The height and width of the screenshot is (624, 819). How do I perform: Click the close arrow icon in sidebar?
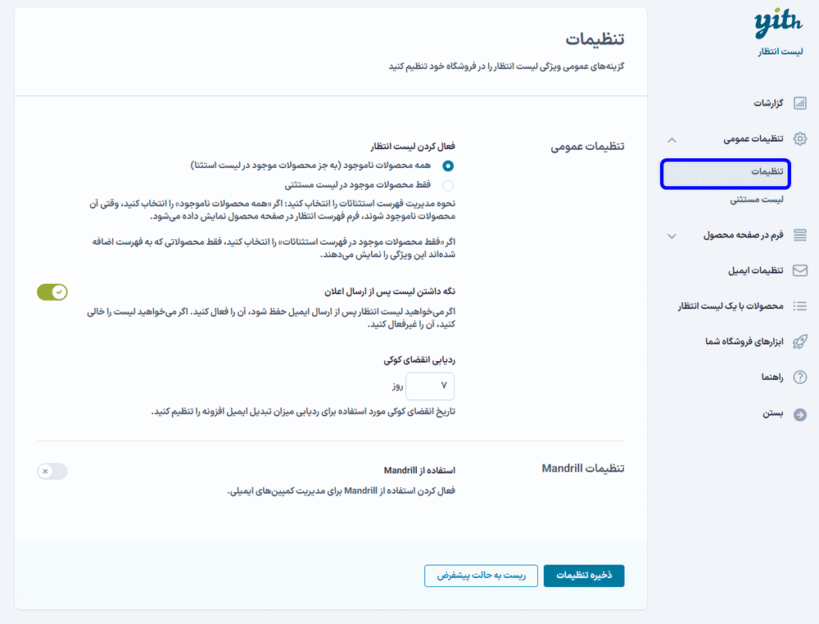click(x=800, y=415)
